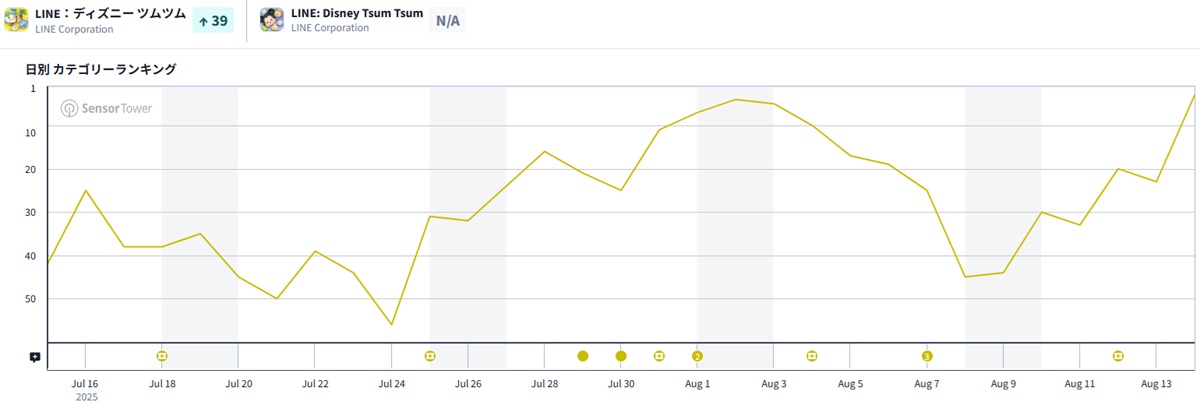
Task: Click the 日別 カテゴリーランキング chart heading
Action: coord(101,69)
